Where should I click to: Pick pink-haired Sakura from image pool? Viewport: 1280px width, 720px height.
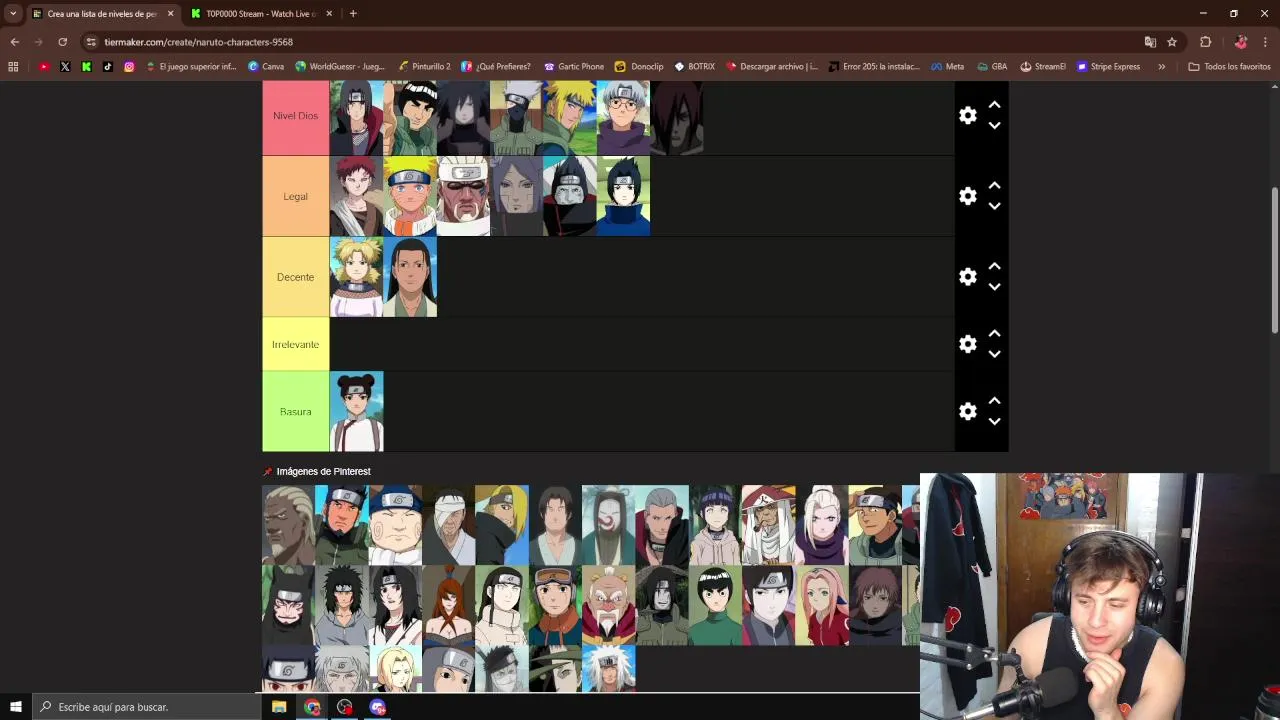click(x=822, y=606)
